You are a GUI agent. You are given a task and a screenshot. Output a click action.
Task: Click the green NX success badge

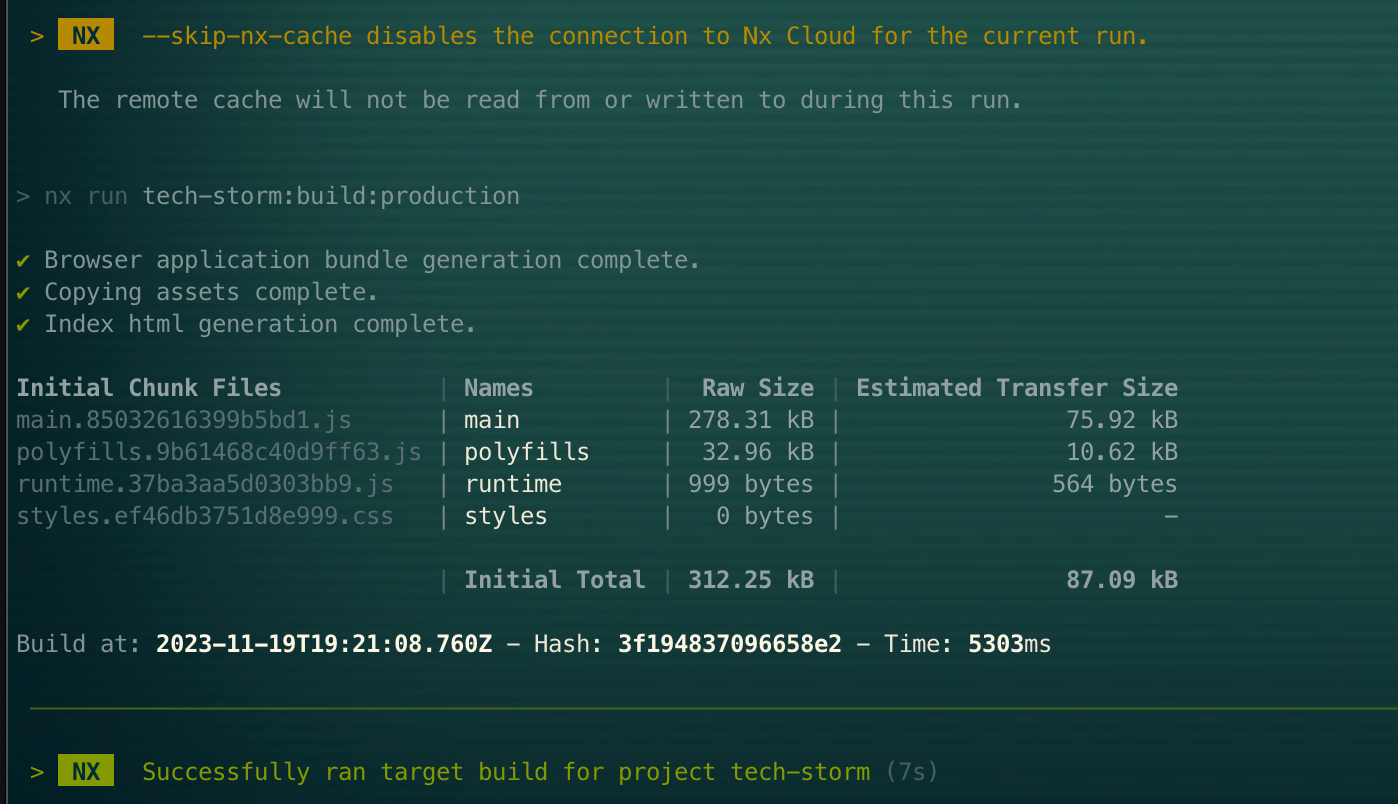[x=86, y=772]
